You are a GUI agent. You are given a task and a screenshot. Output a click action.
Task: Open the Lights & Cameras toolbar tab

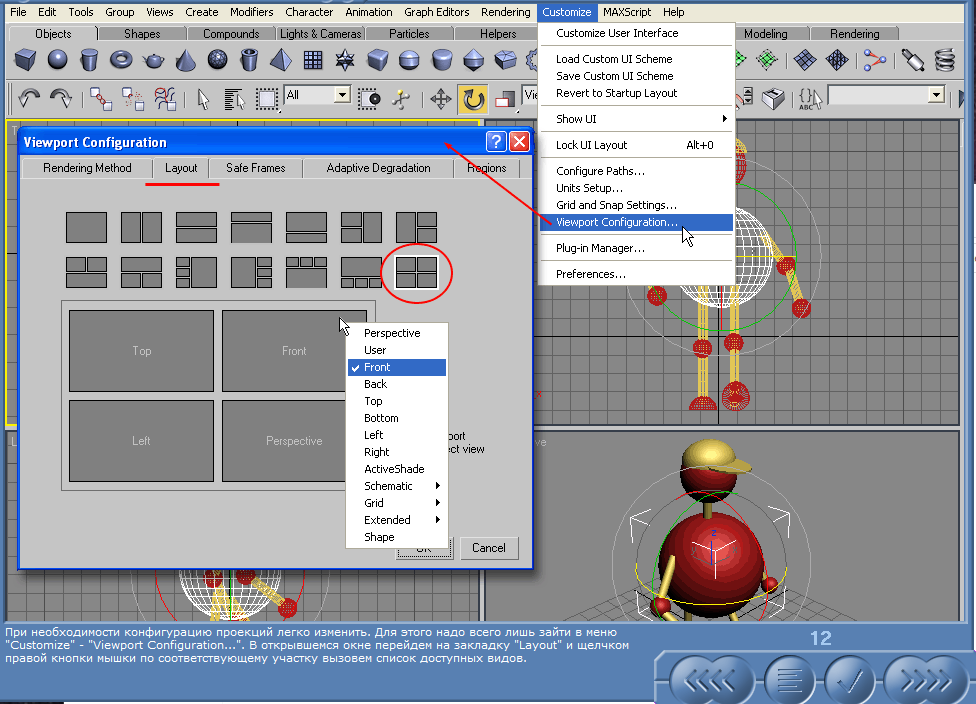(x=321, y=34)
